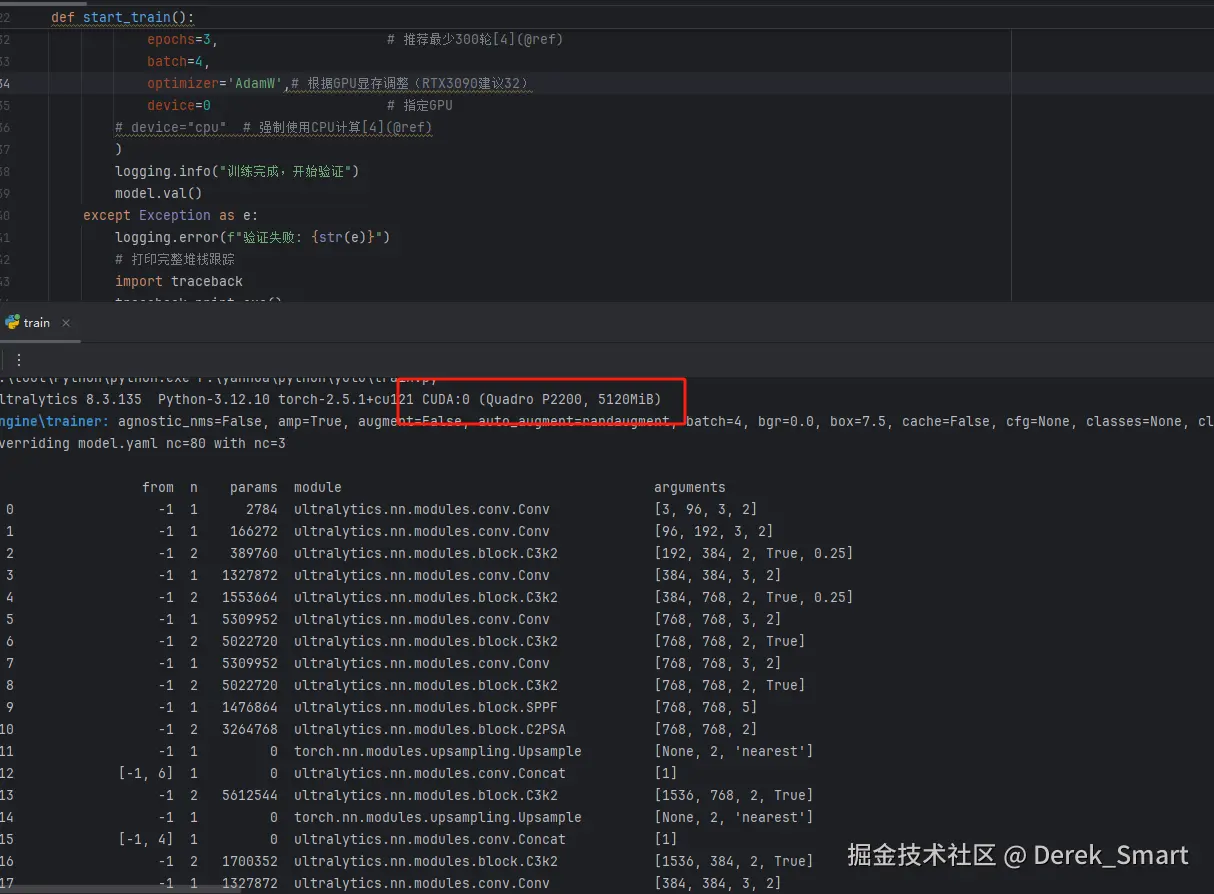
Task: Click '[1536, 384, 2, True]' arguments
Action: [x=734, y=862]
